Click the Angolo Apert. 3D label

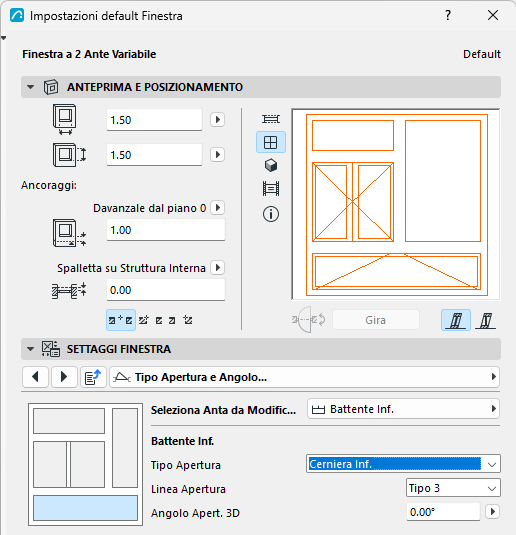(195, 513)
